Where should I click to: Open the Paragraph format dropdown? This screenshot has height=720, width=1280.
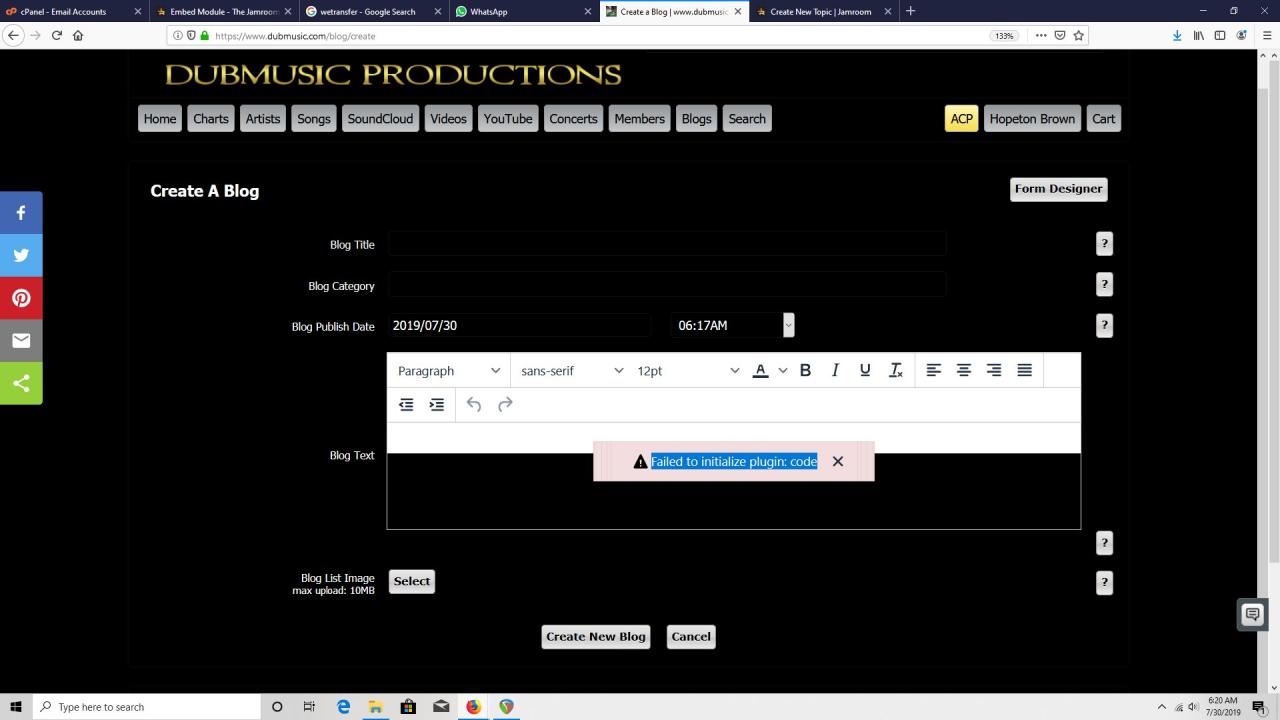(x=448, y=370)
